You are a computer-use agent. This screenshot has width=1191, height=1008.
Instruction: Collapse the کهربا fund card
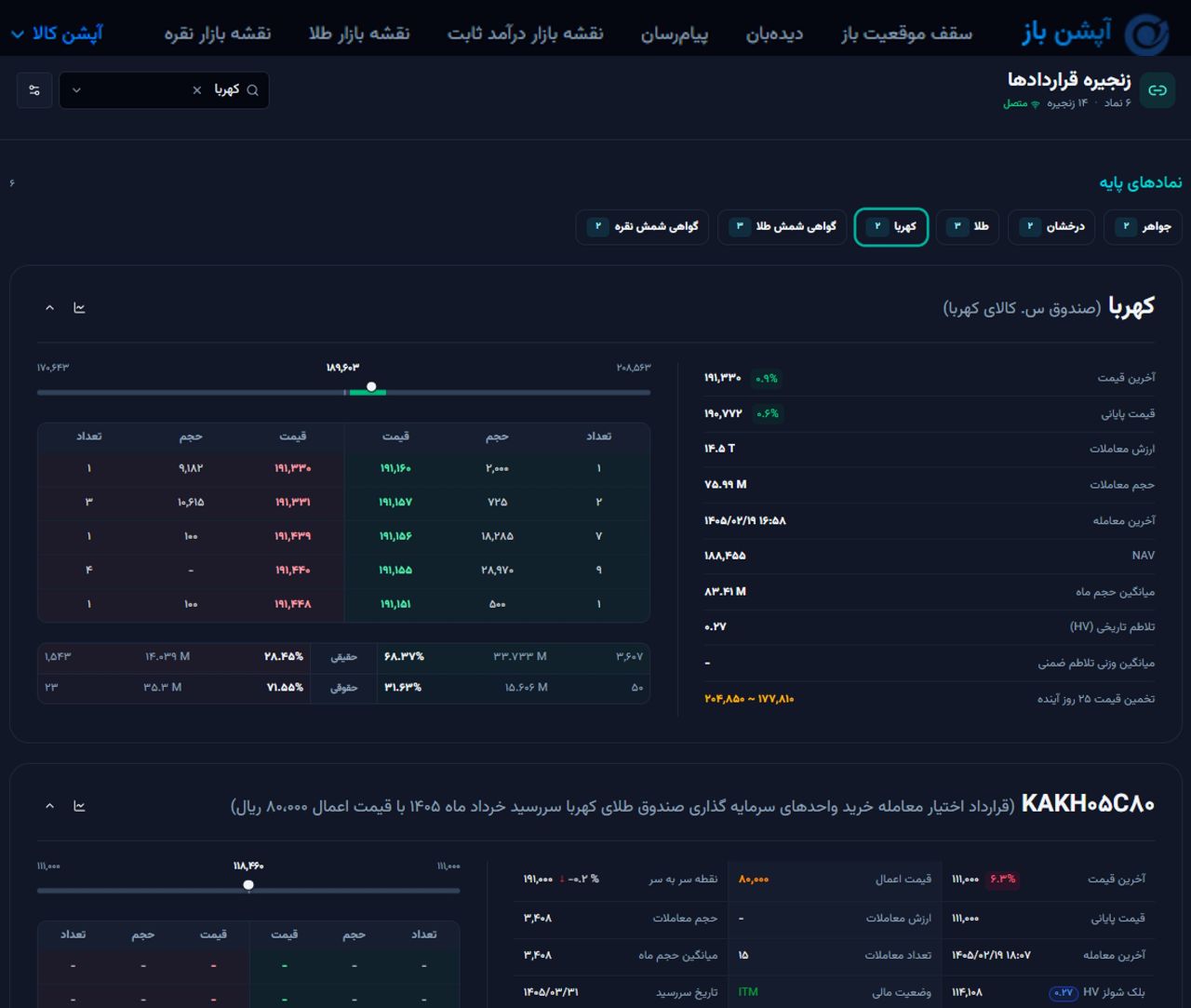point(50,307)
